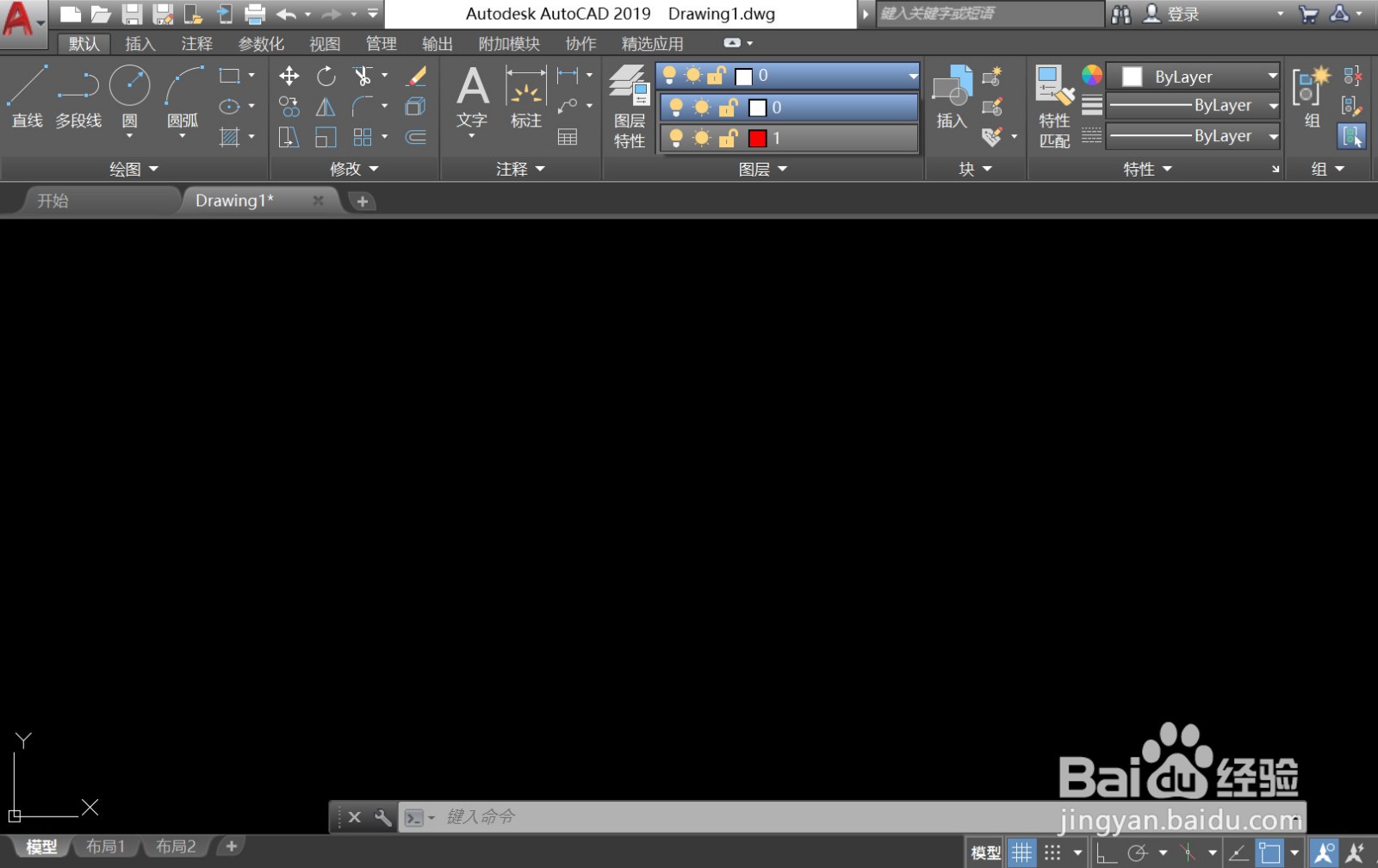Viewport: 1378px width, 868px height.
Task: Expand the 图层 (Layers) panel
Action: (x=763, y=169)
